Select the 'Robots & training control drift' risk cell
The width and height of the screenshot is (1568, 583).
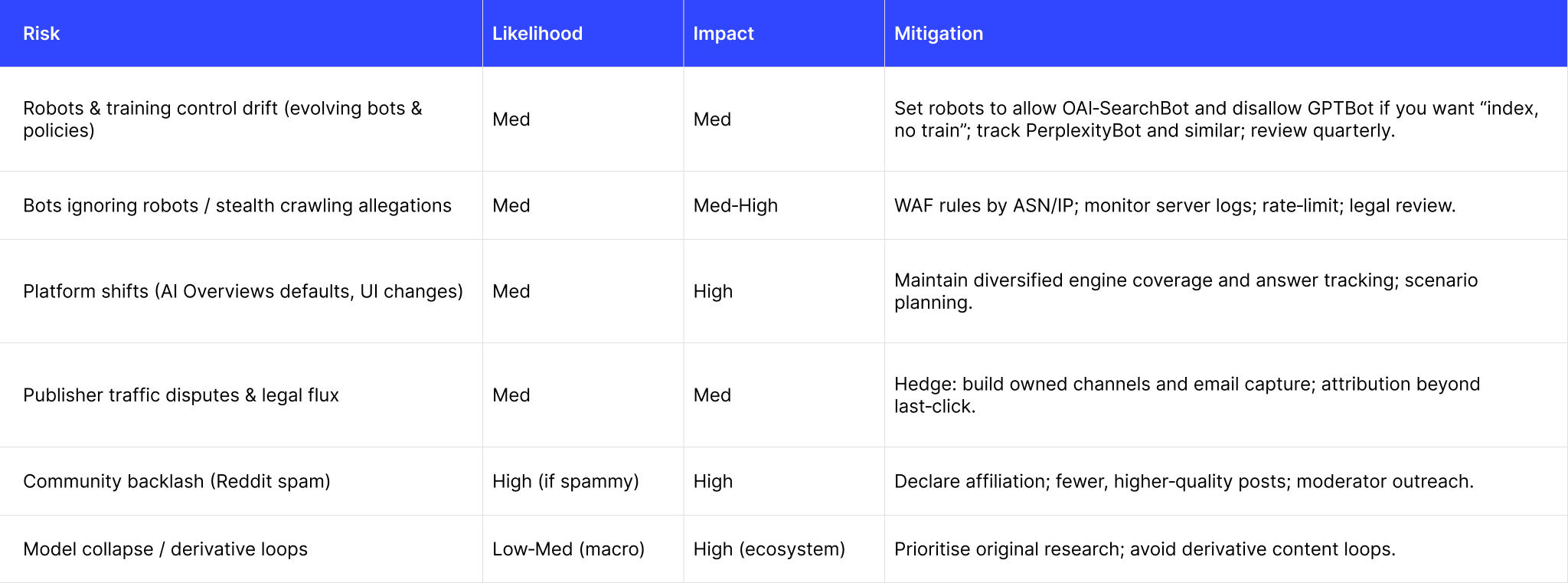click(222, 119)
